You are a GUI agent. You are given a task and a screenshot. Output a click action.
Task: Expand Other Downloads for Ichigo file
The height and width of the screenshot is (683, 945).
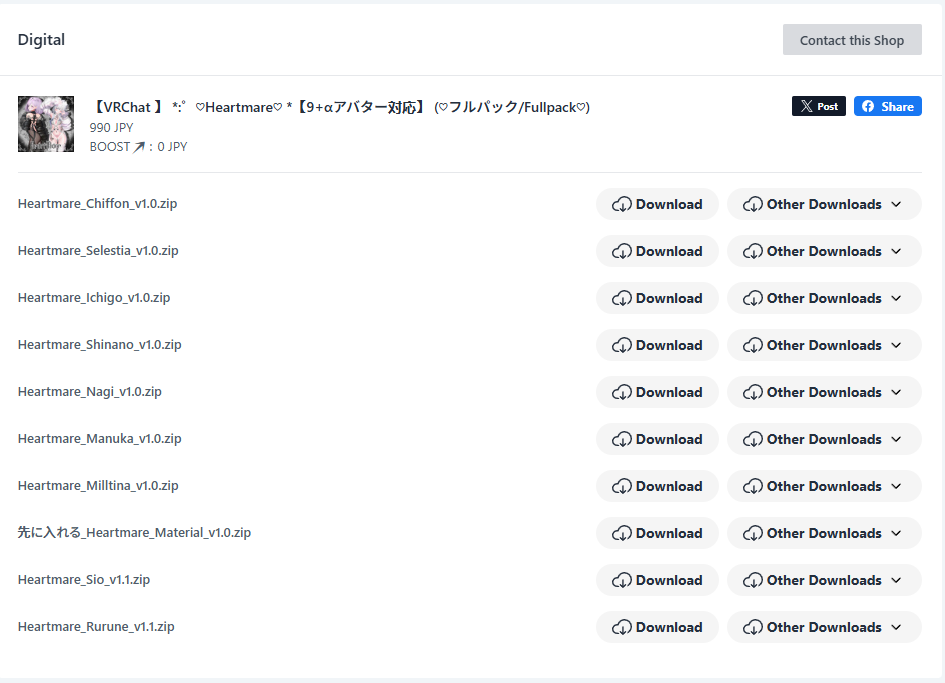[824, 298]
